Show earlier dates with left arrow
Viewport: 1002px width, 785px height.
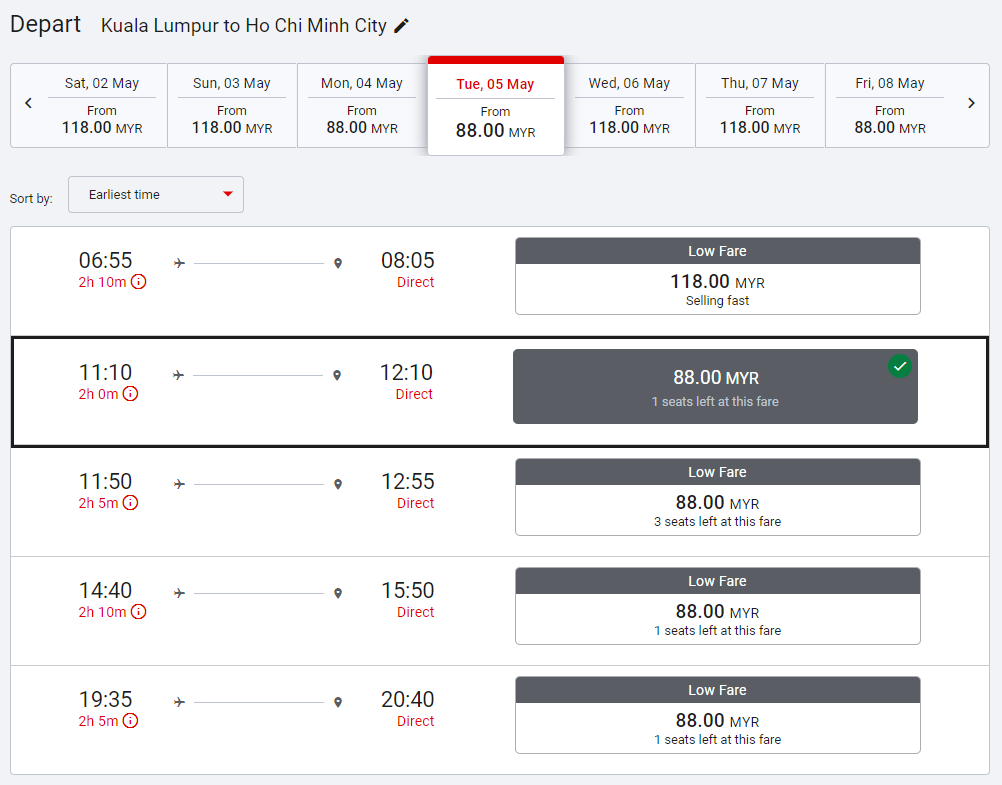coord(28,103)
